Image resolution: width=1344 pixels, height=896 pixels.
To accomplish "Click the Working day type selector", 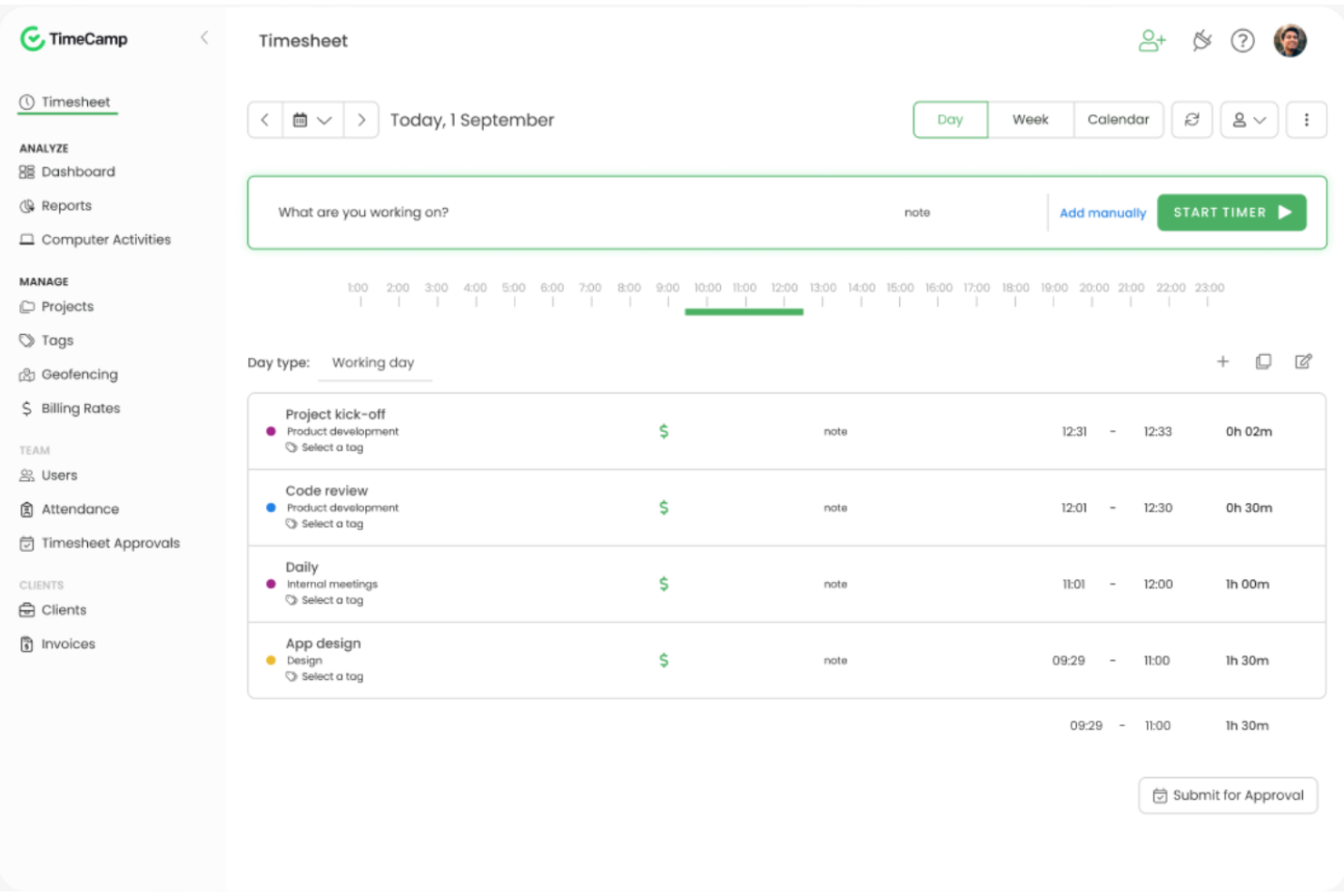I will 374,362.
